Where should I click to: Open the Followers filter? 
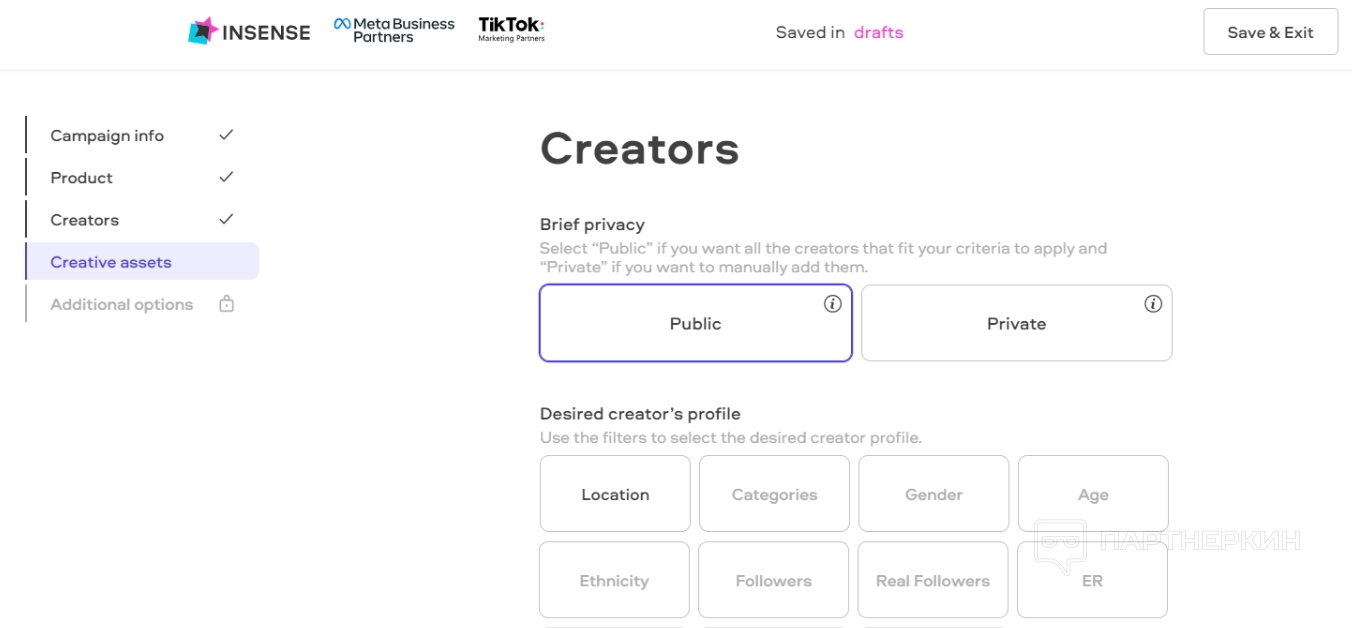click(773, 581)
